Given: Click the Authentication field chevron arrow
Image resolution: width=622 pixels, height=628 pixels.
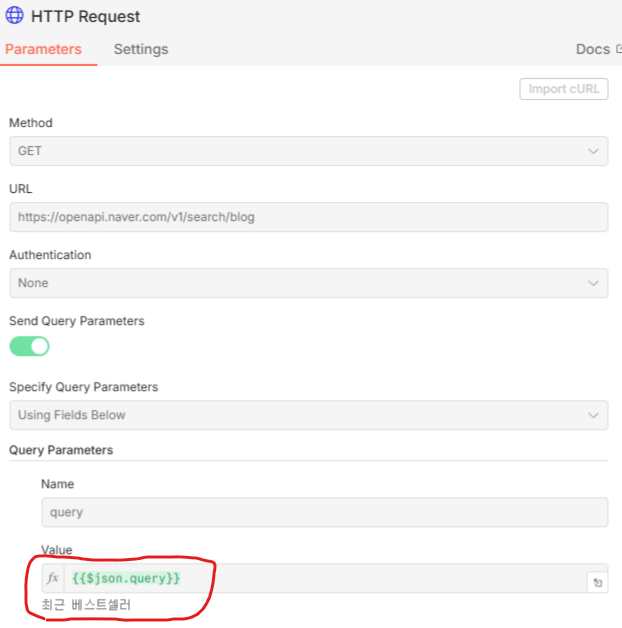Looking at the screenshot, I should coord(593,283).
